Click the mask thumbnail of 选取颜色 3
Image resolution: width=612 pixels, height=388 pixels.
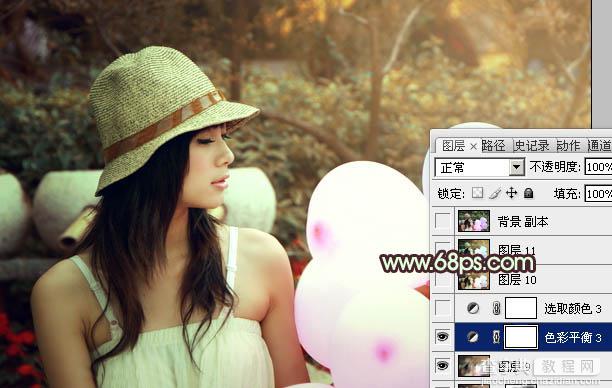pos(521,308)
